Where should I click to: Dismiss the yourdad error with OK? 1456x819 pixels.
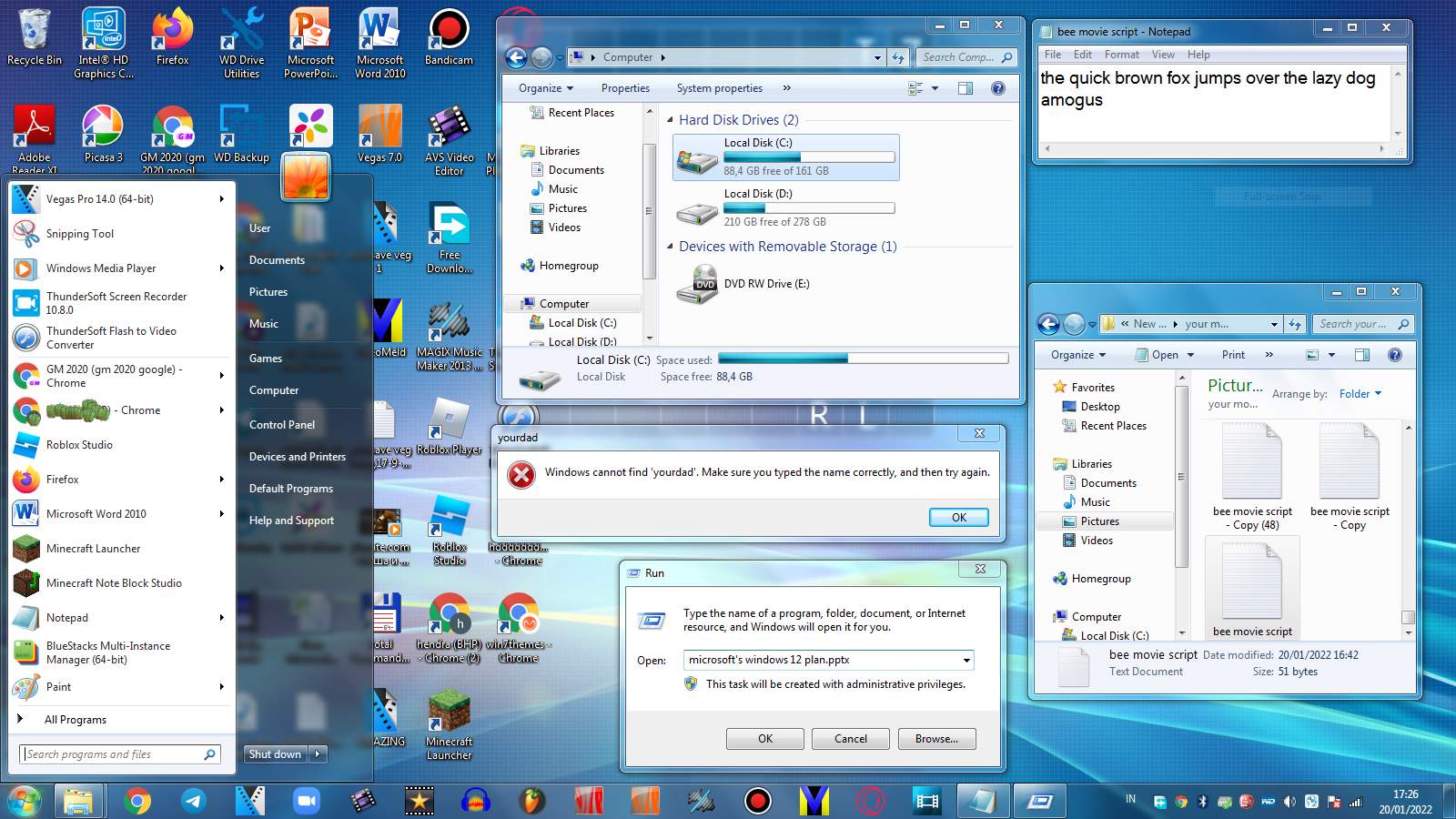click(x=958, y=517)
